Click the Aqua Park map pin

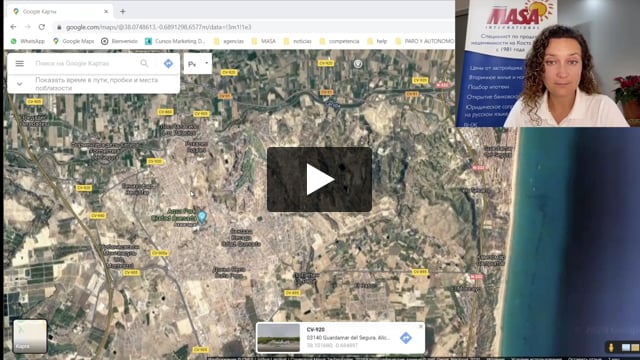point(202,216)
